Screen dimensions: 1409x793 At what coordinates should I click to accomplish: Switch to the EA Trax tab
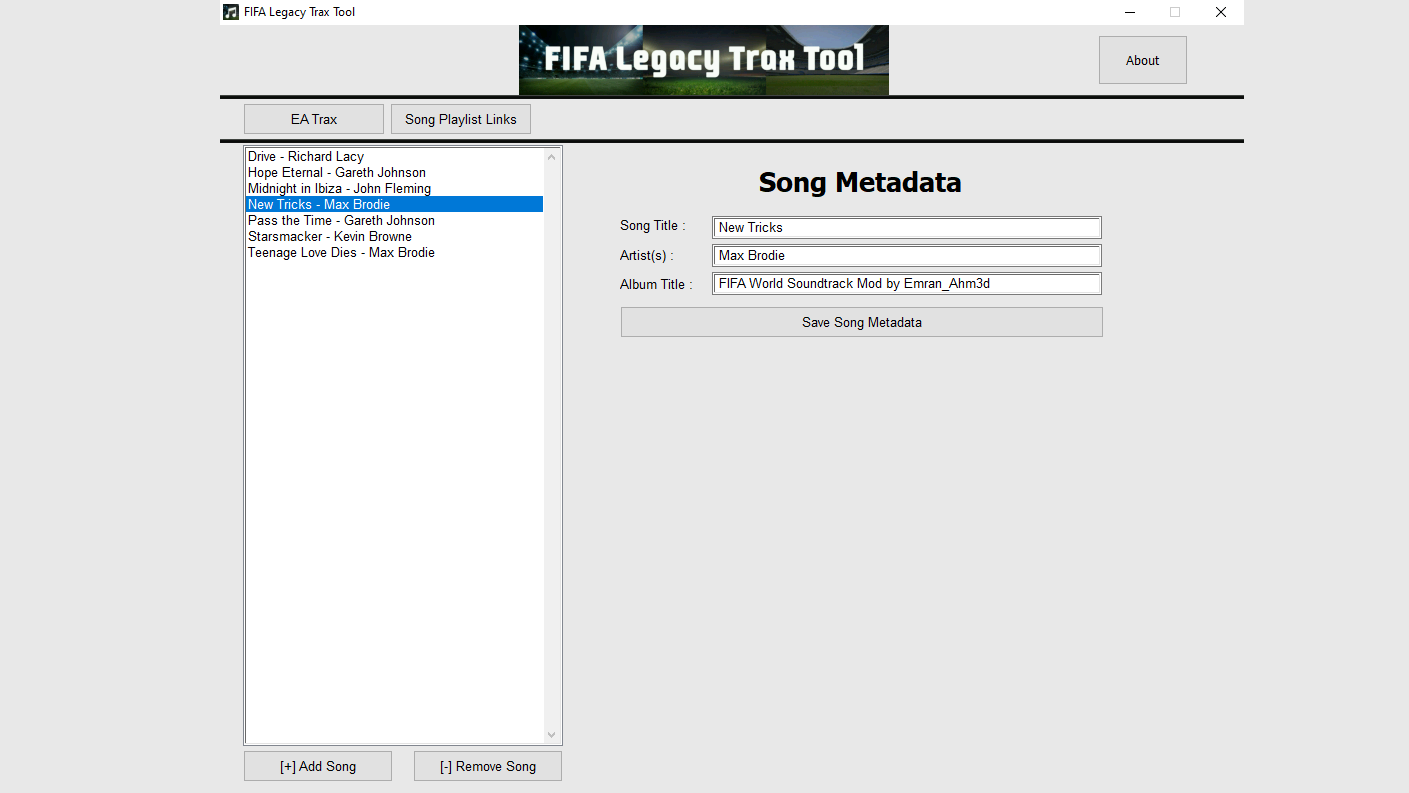[x=314, y=119]
